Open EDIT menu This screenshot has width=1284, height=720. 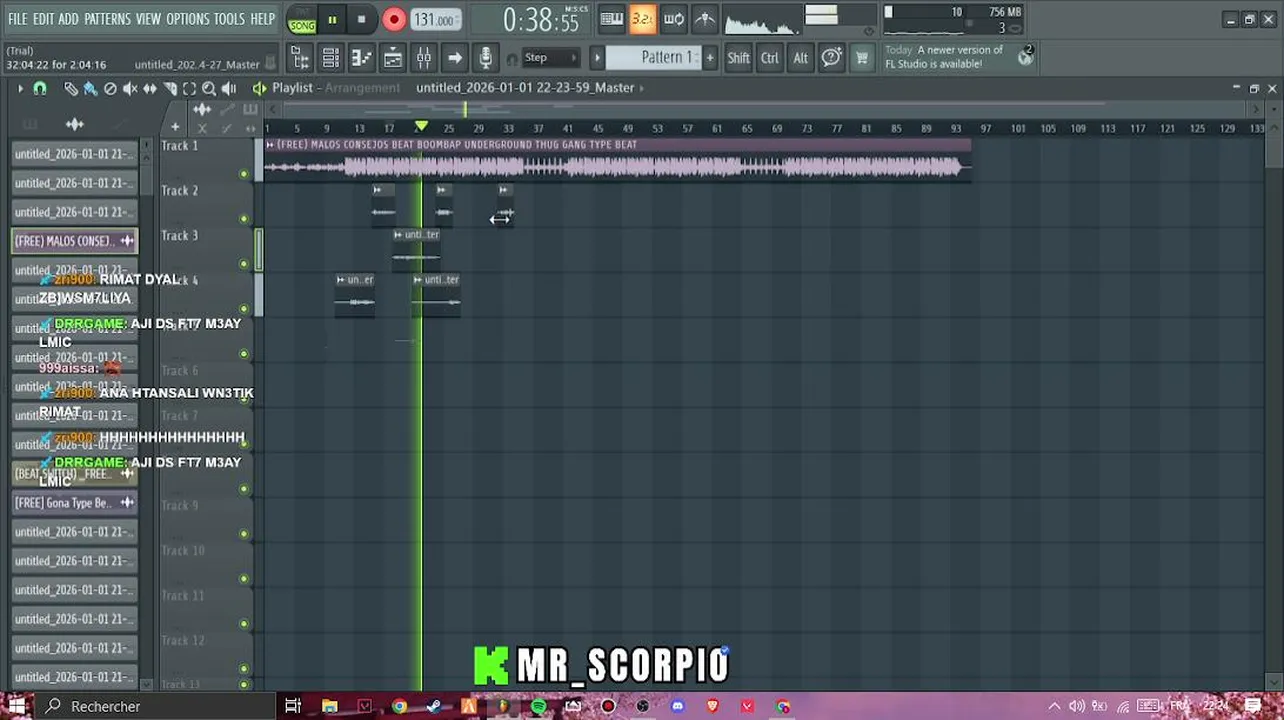tap(43, 19)
